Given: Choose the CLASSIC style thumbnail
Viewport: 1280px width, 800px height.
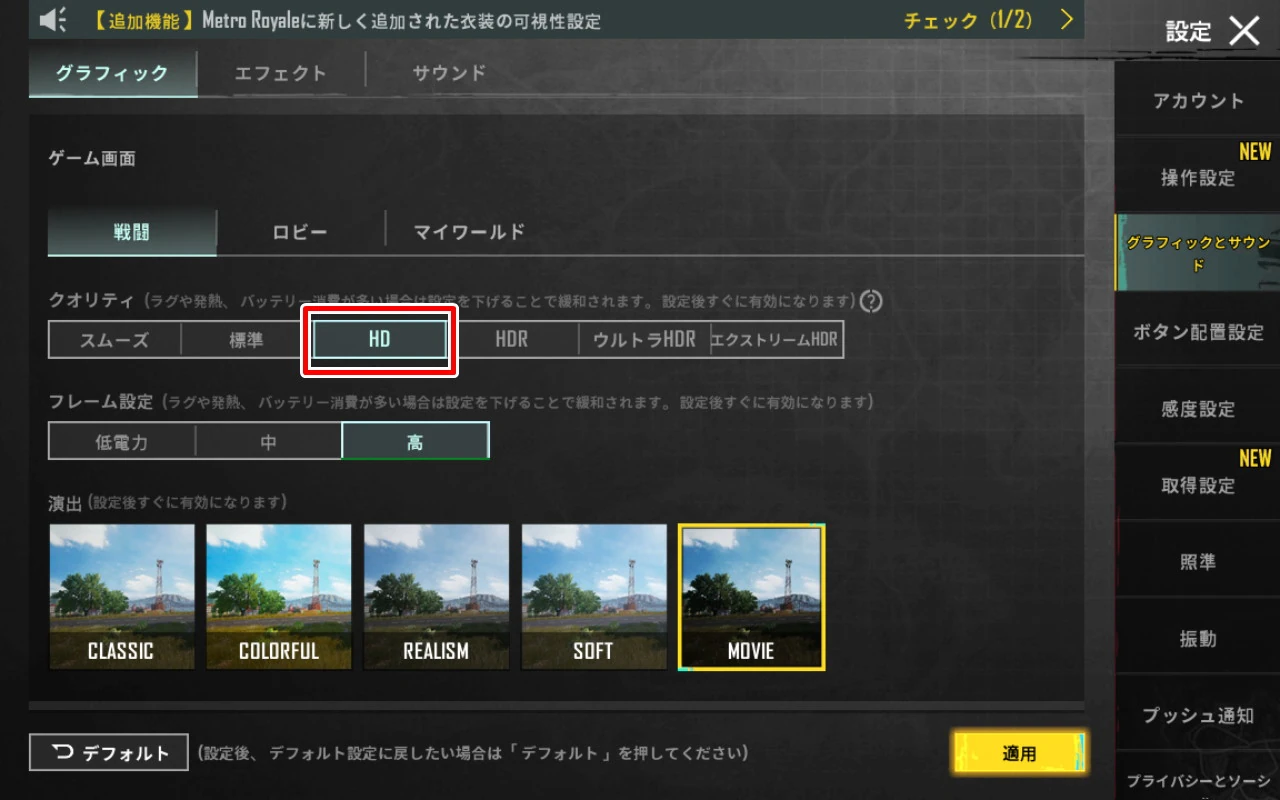Looking at the screenshot, I should [x=122, y=597].
